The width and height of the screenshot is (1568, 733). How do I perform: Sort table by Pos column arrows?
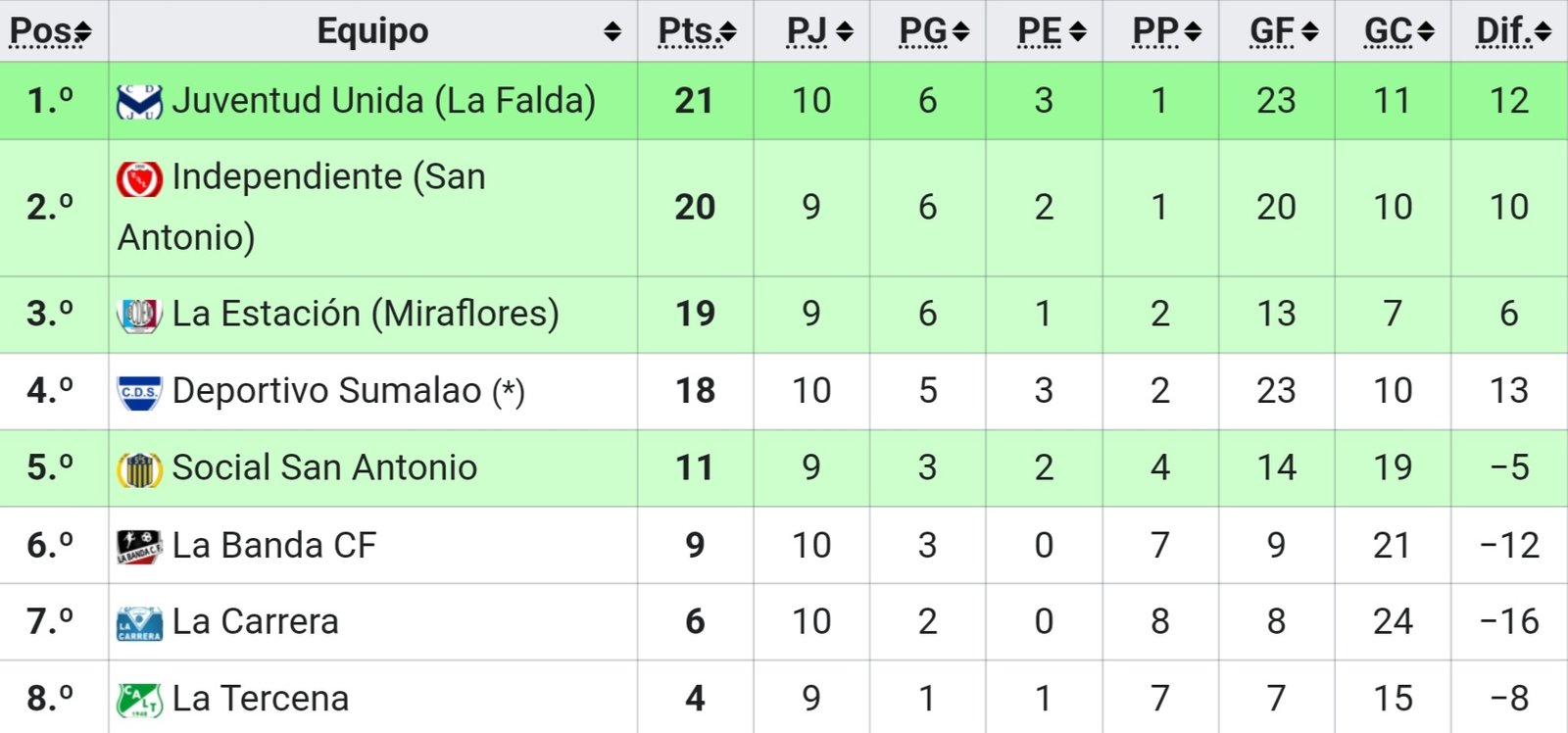tap(83, 32)
